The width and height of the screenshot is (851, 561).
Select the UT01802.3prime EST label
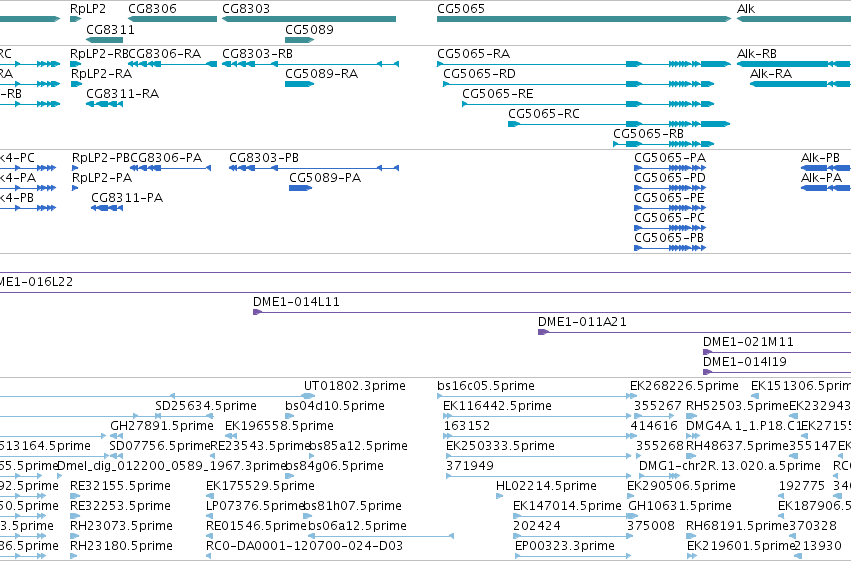[354, 386]
